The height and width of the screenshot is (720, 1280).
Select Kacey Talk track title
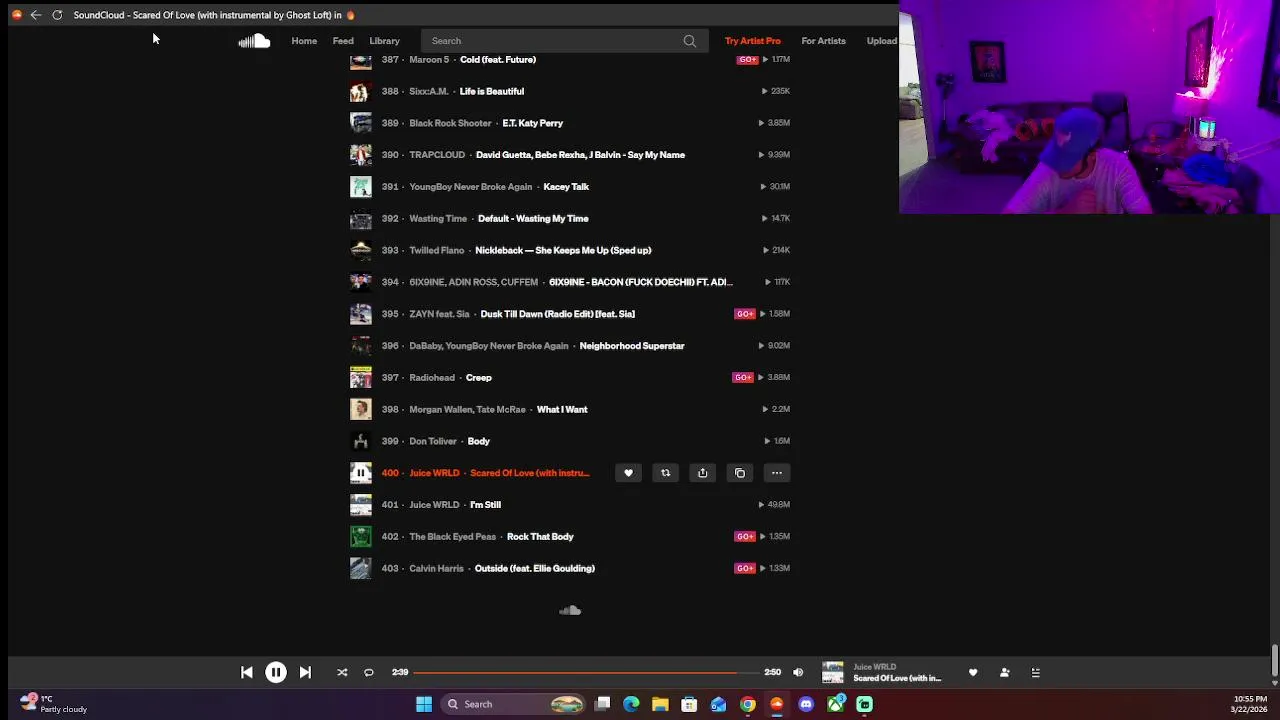(x=566, y=187)
